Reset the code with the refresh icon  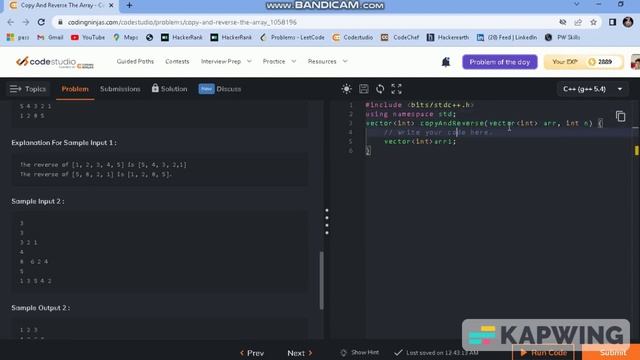click(380, 89)
